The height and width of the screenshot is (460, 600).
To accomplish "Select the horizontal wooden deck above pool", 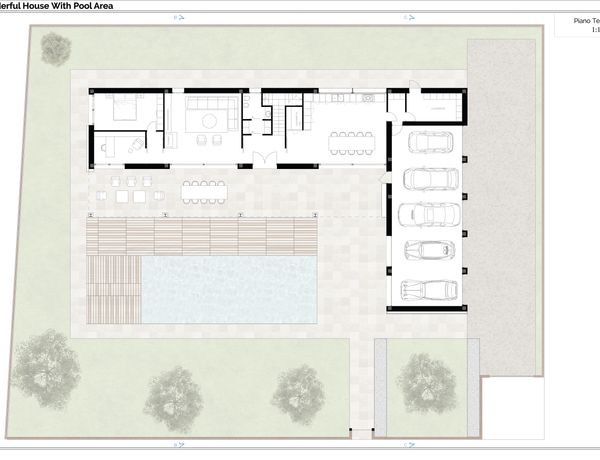I will (x=202, y=236).
